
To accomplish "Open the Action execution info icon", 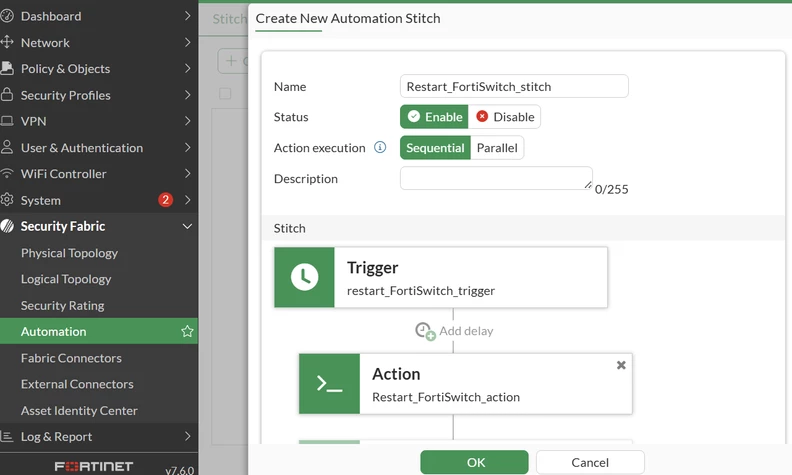I will coord(380,147).
